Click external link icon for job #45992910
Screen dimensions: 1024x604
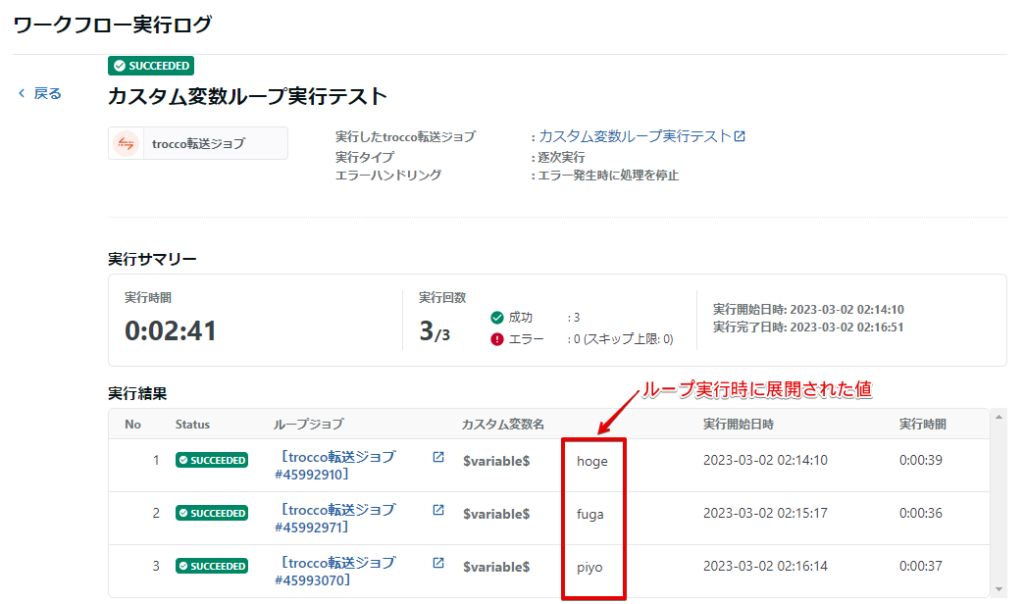[x=438, y=457]
